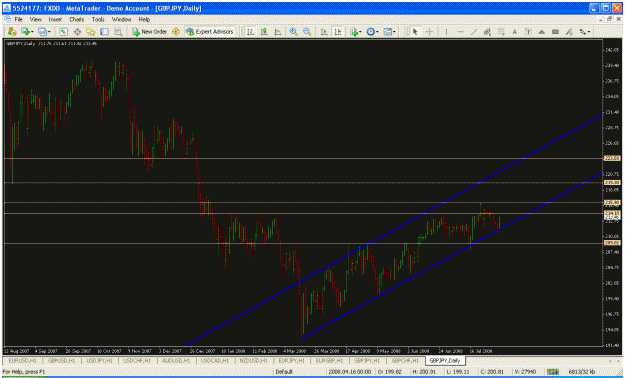This screenshot has height=378, width=625.
Task: Select the pencil-style drawing tool
Action: tap(569, 32)
